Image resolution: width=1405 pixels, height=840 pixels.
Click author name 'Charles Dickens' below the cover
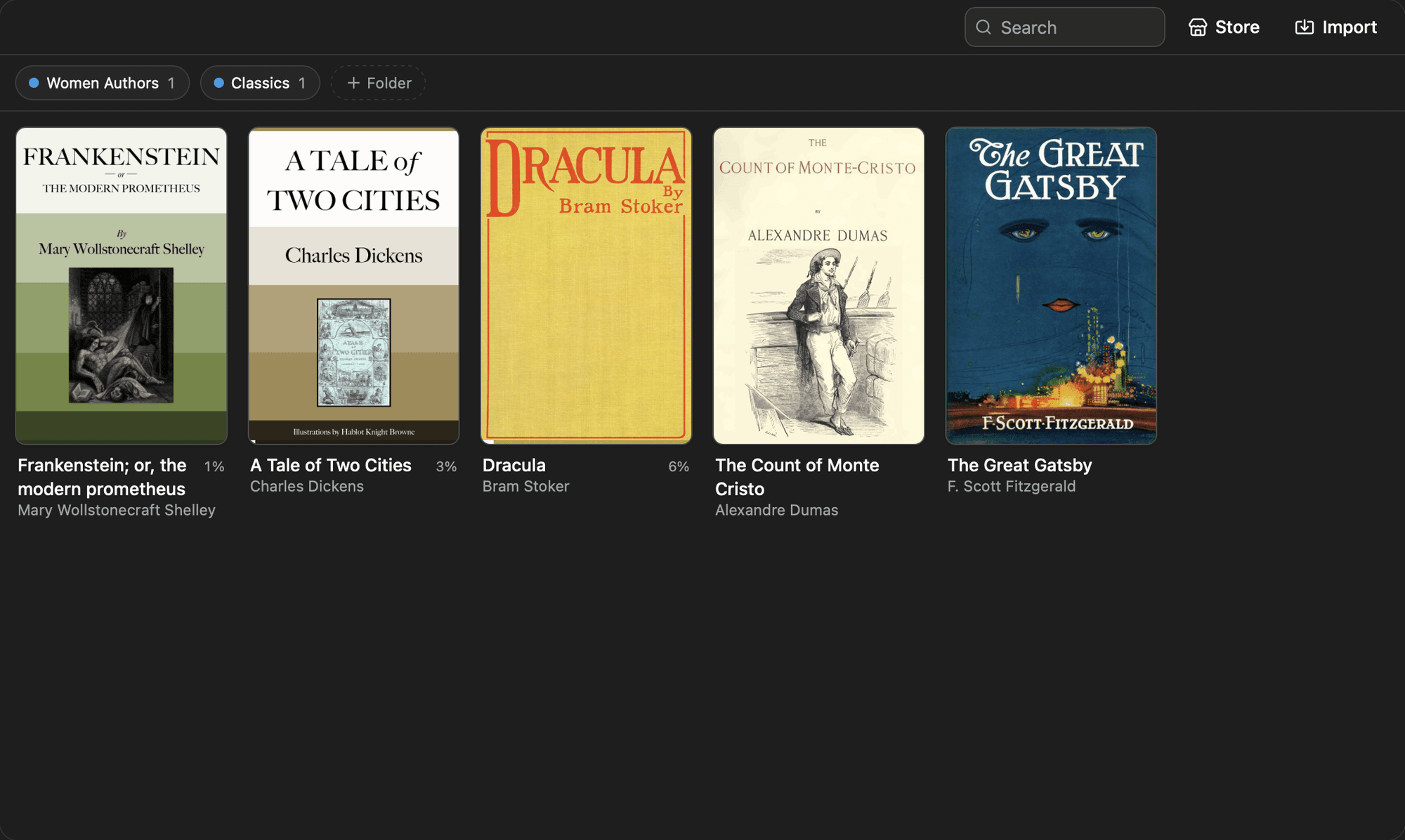tap(307, 486)
